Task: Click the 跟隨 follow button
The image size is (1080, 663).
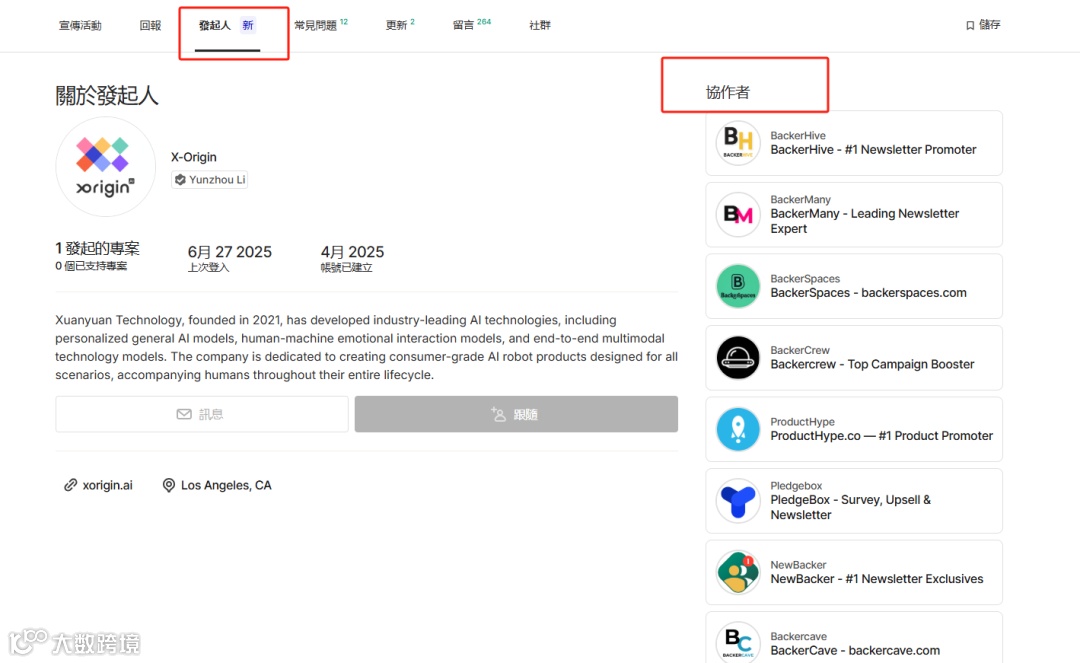Action: (x=516, y=414)
